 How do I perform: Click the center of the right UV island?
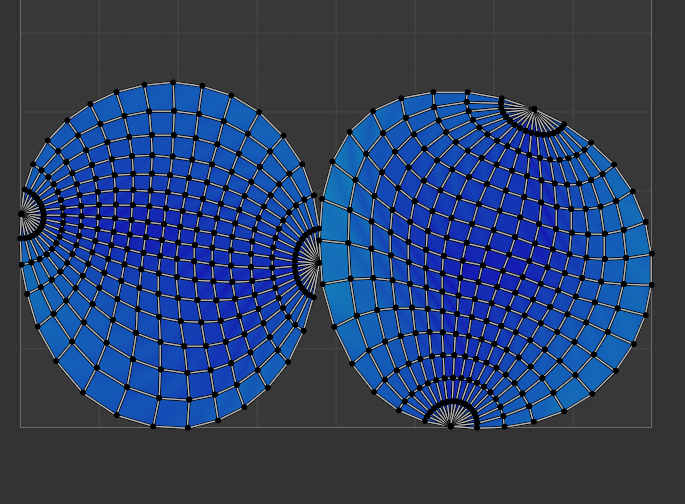click(x=487, y=258)
